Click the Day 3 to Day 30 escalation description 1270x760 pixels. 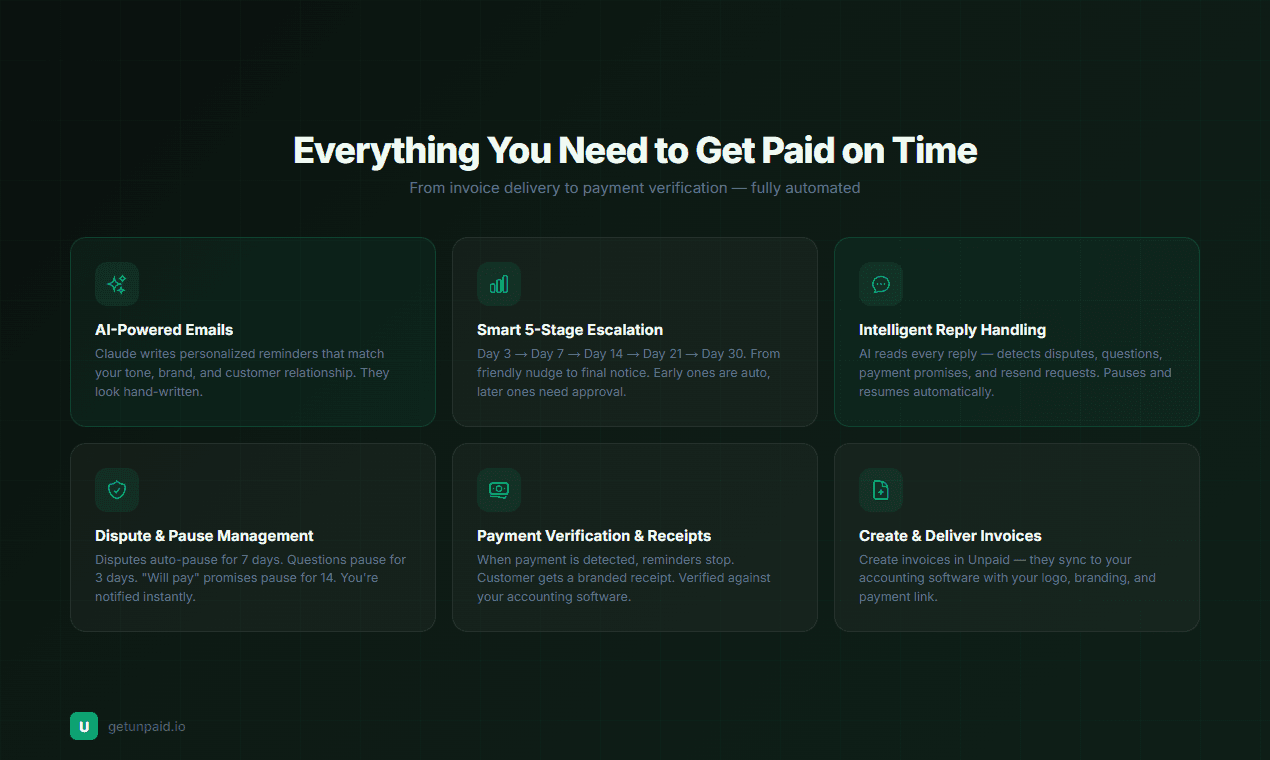point(628,373)
